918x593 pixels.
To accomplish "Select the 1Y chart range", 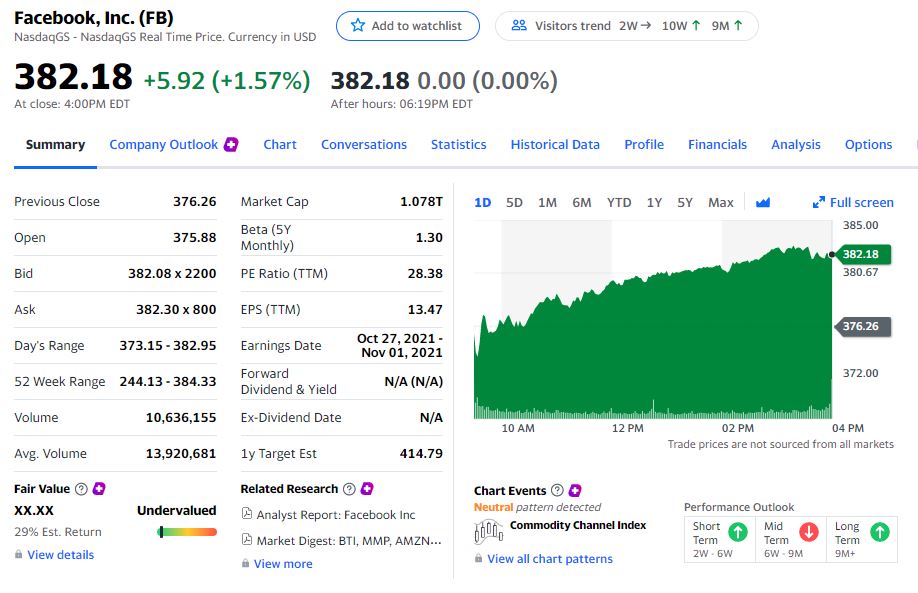I will [x=654, y=203].
